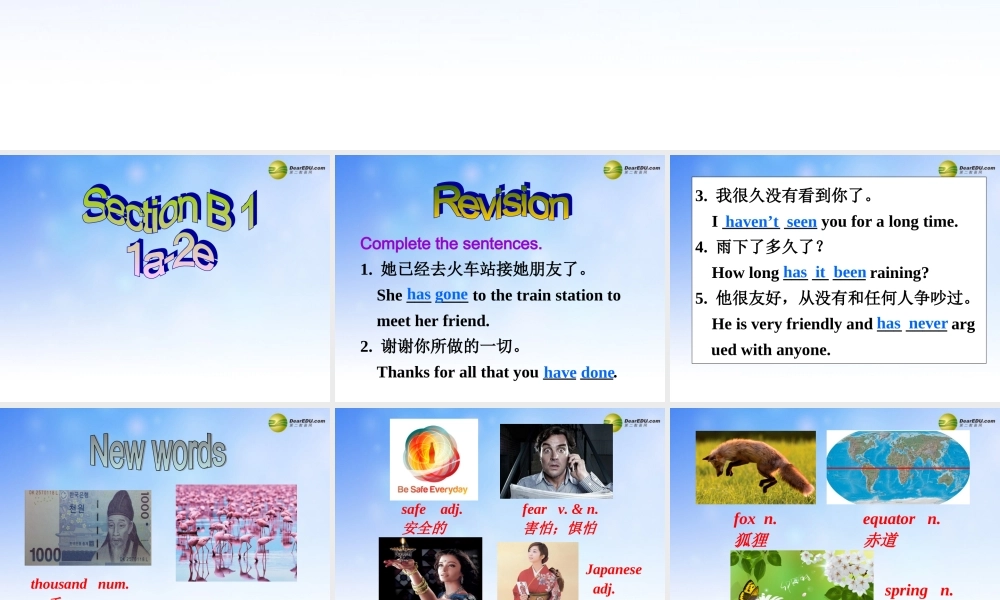Select the 'Be Safe Everyday' safety image
The width and height of the screenshot is (1000, 600).
tap(433, 459)
